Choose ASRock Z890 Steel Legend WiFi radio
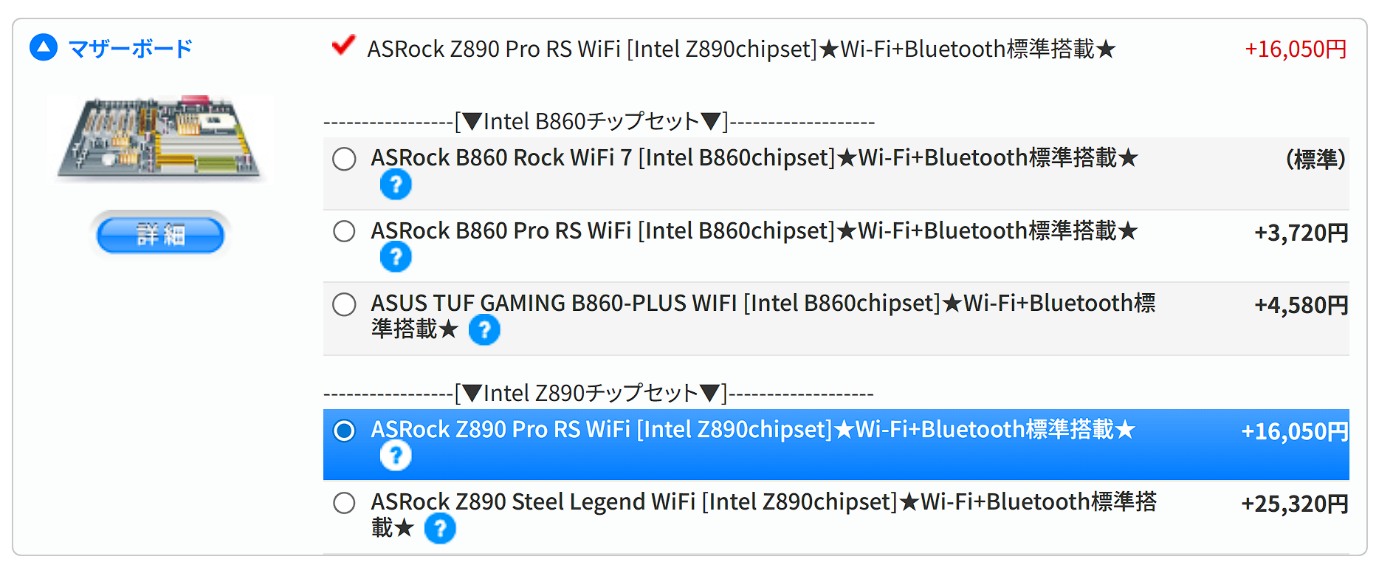Viewport: 1376px width, 562px height. 344,503
